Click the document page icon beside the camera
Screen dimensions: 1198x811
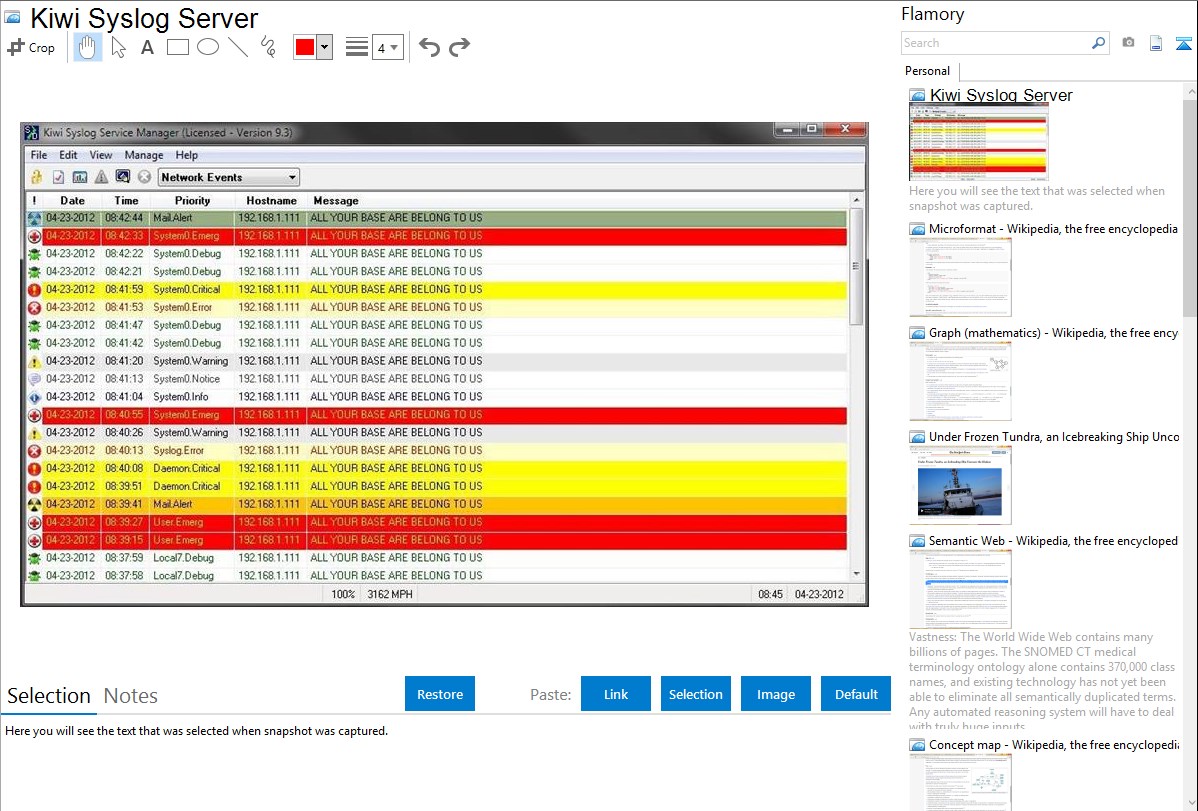[1156, 43]
